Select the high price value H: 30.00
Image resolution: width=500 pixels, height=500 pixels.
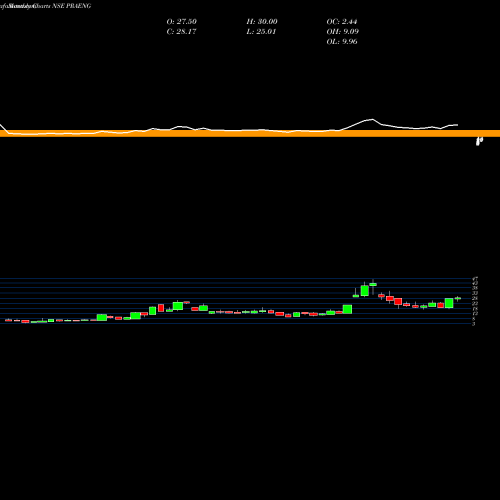[x=262, y=22]
